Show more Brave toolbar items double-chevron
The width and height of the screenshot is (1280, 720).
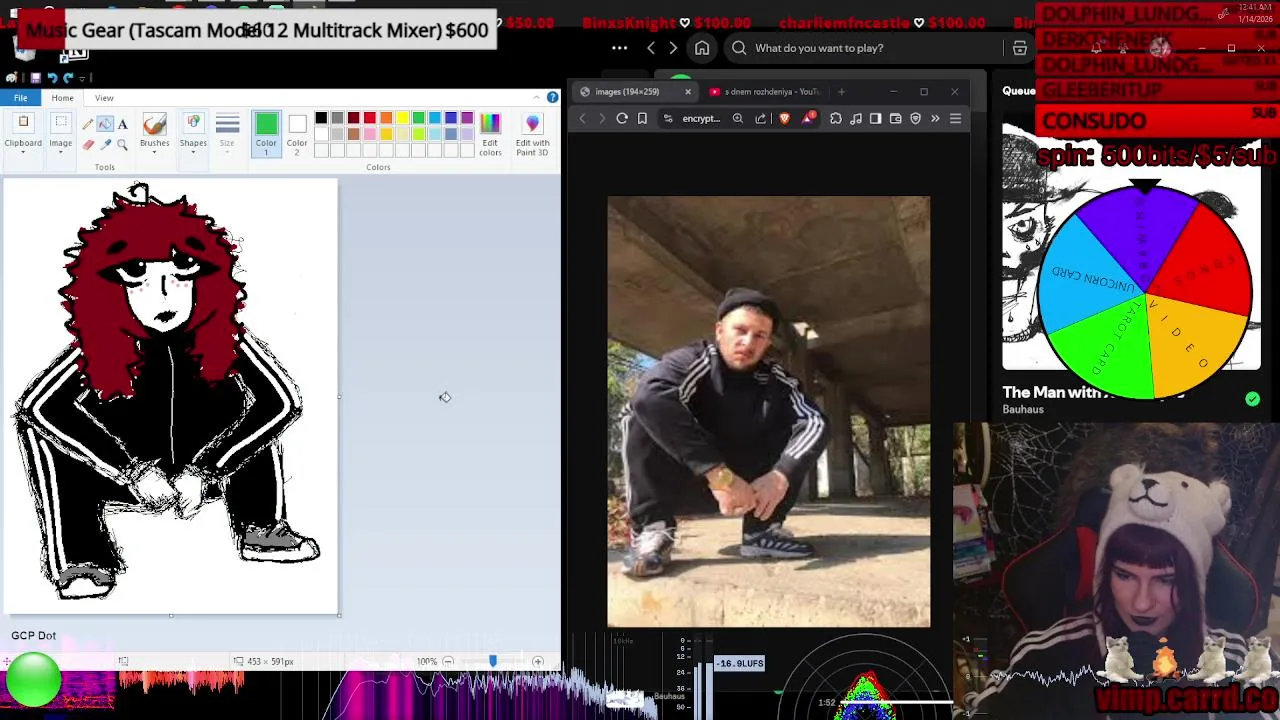935,118
